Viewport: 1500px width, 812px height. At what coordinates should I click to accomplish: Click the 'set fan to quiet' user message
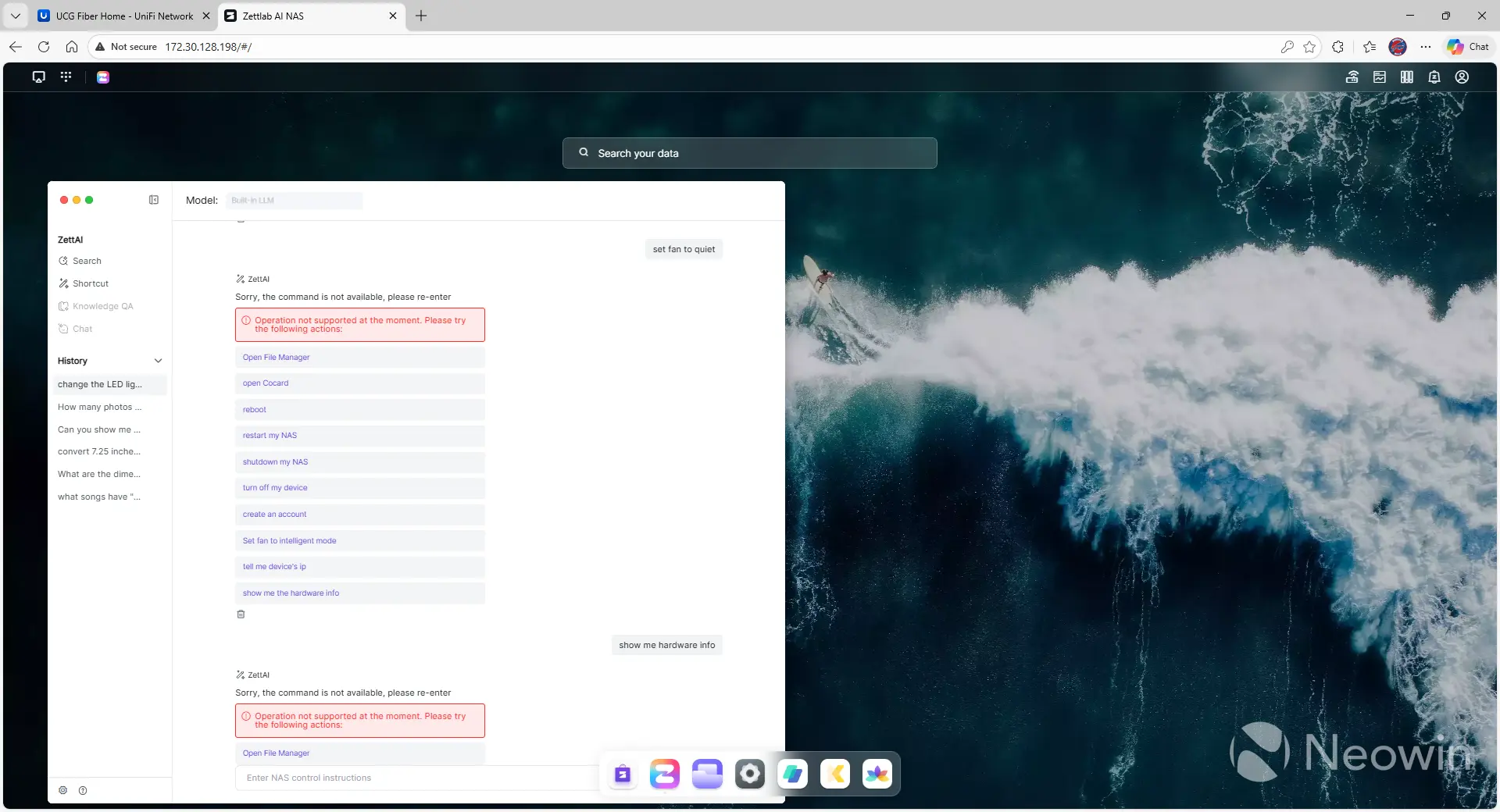684,249
